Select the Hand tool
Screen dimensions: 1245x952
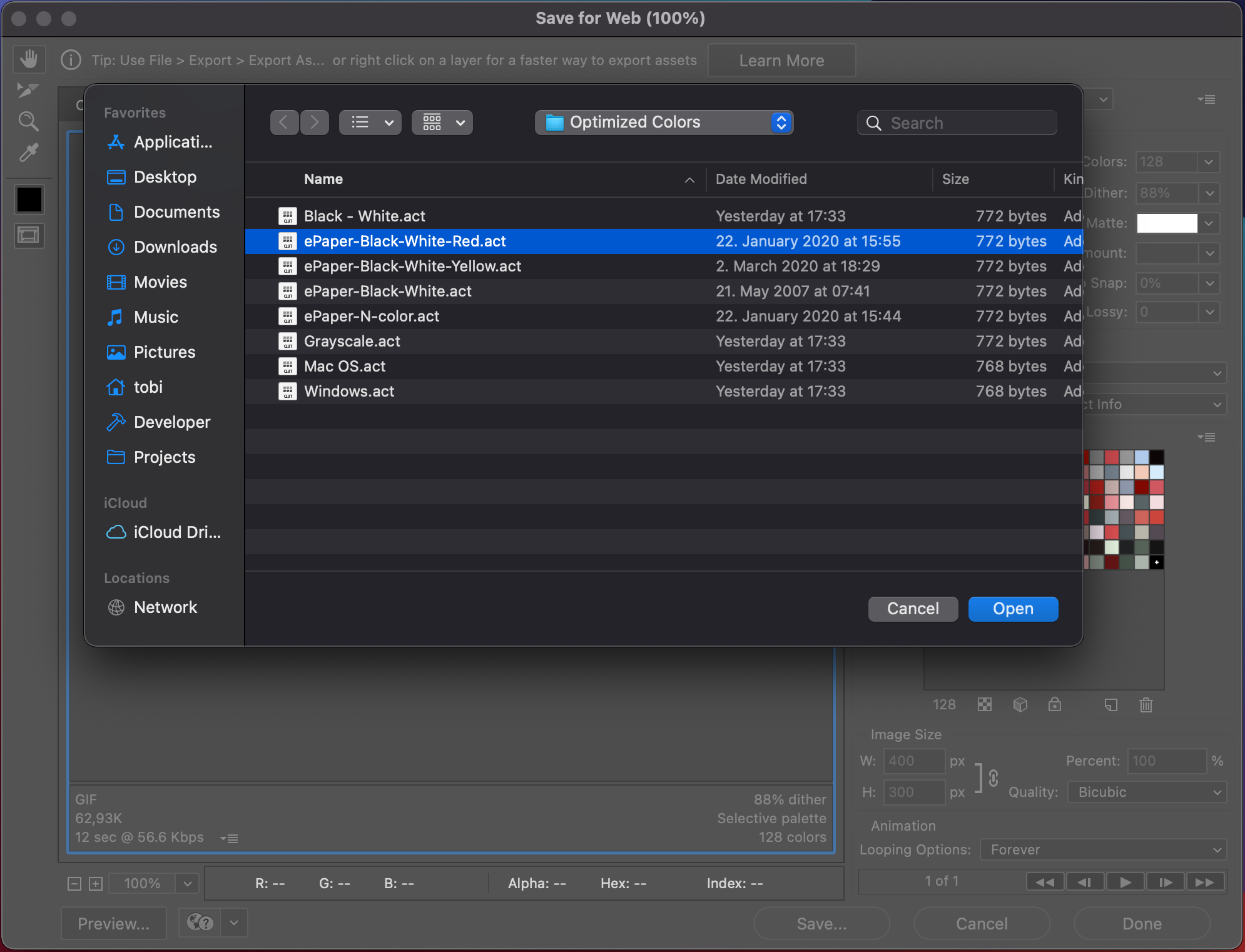(29, 59)
